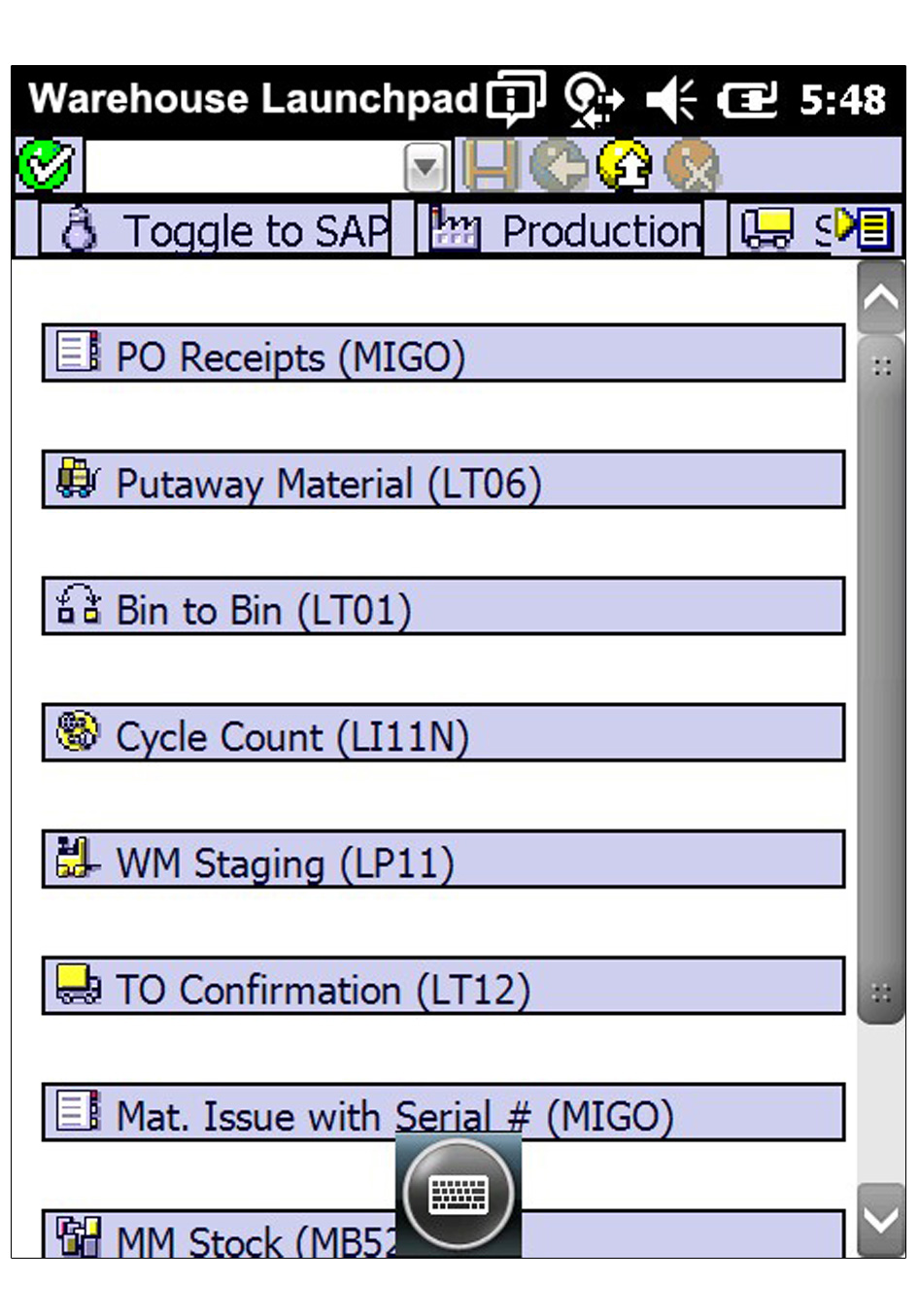
Task: Click the speaker volume icon
Action: (x=671, y=99)
